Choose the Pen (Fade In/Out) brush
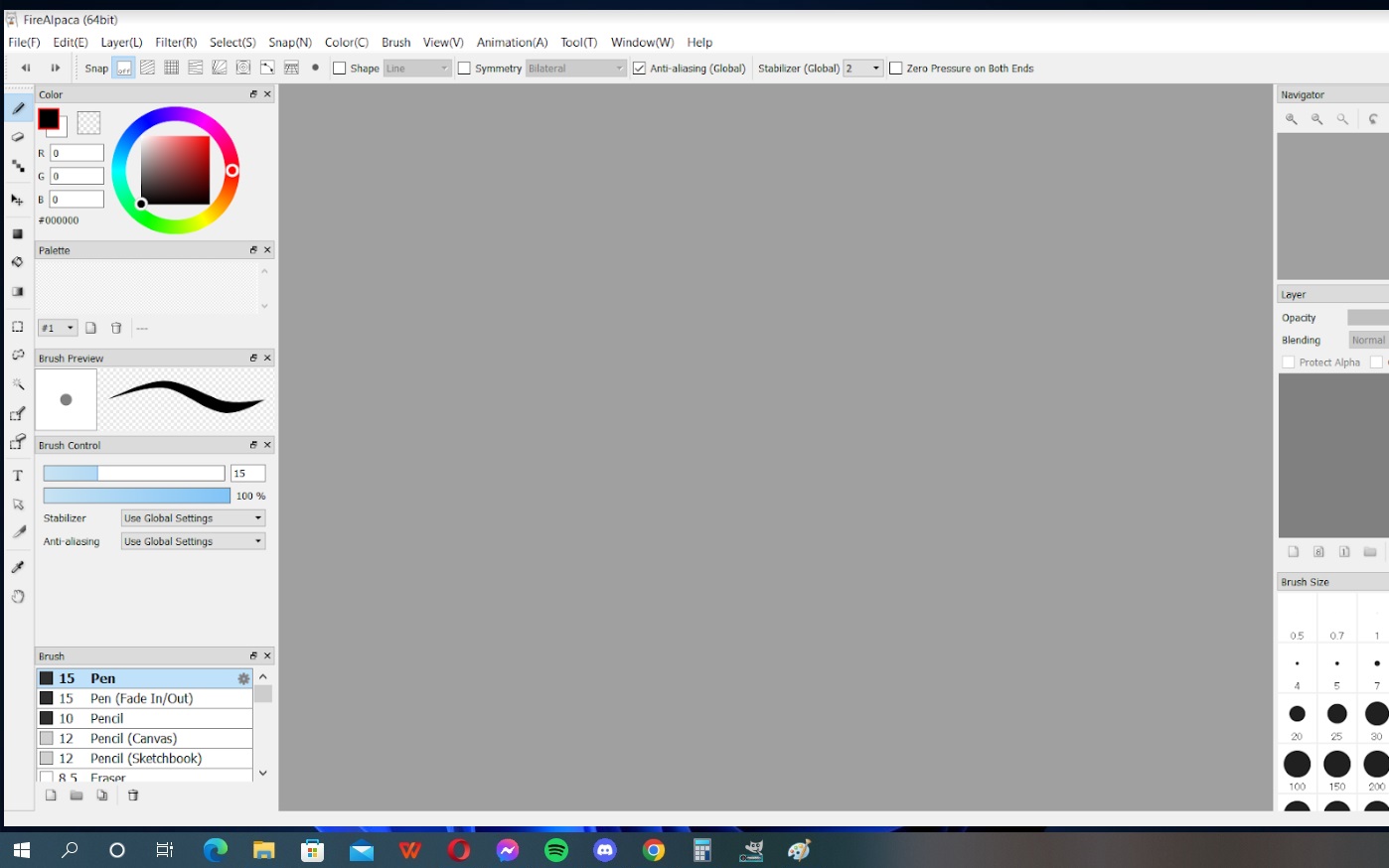 click(x=141, y=699)
